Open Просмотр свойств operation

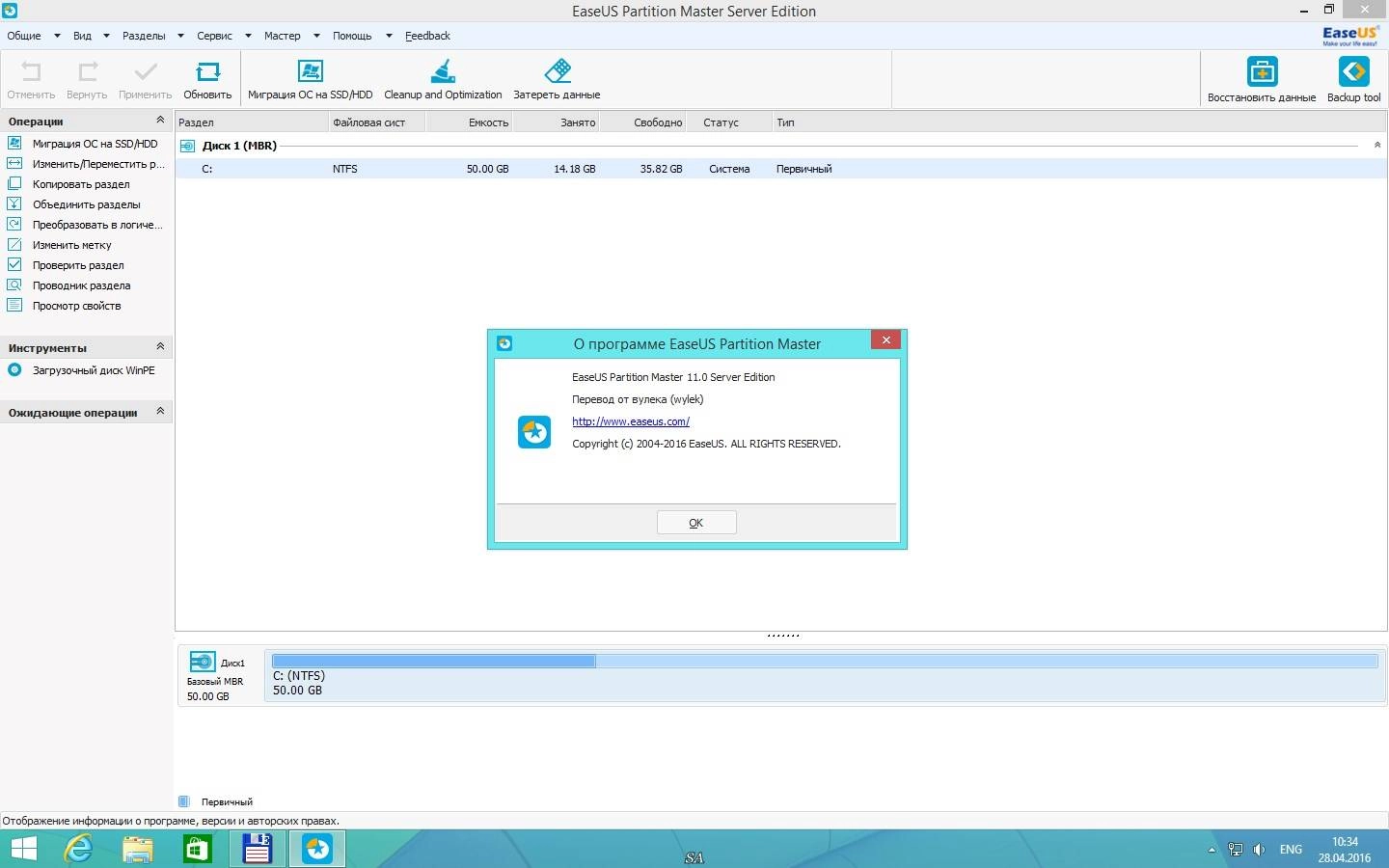point(76,306)
